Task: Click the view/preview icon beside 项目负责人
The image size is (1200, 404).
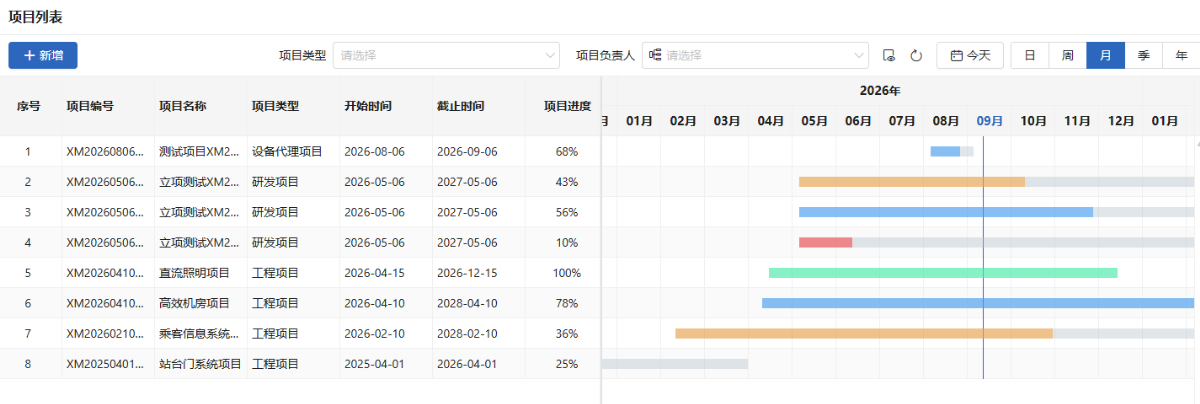Action: pyautogui.click(x=889, y=56)
